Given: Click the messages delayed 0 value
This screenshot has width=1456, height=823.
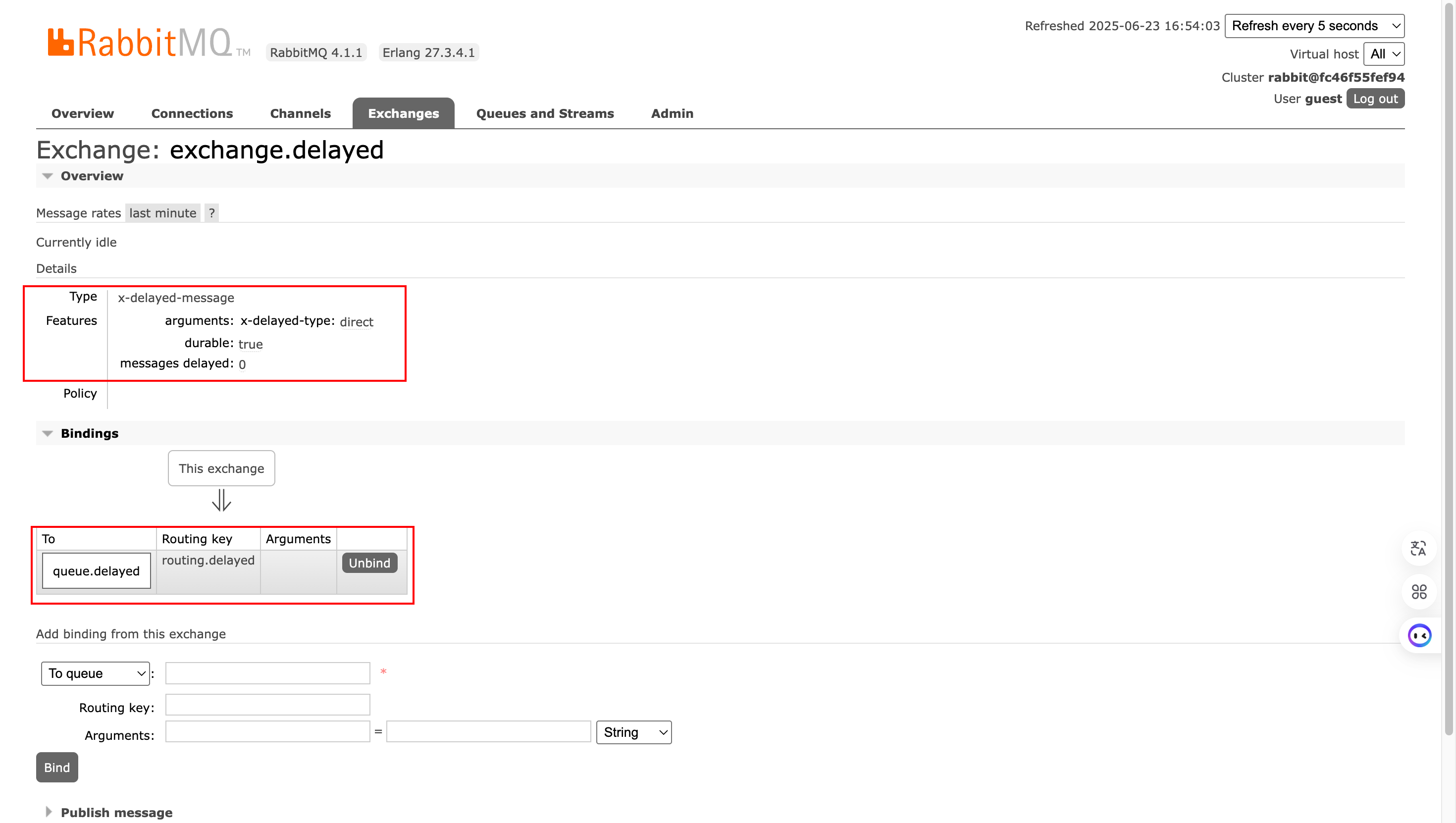Looking at the screenshot, I should click(x=242, y=364).
